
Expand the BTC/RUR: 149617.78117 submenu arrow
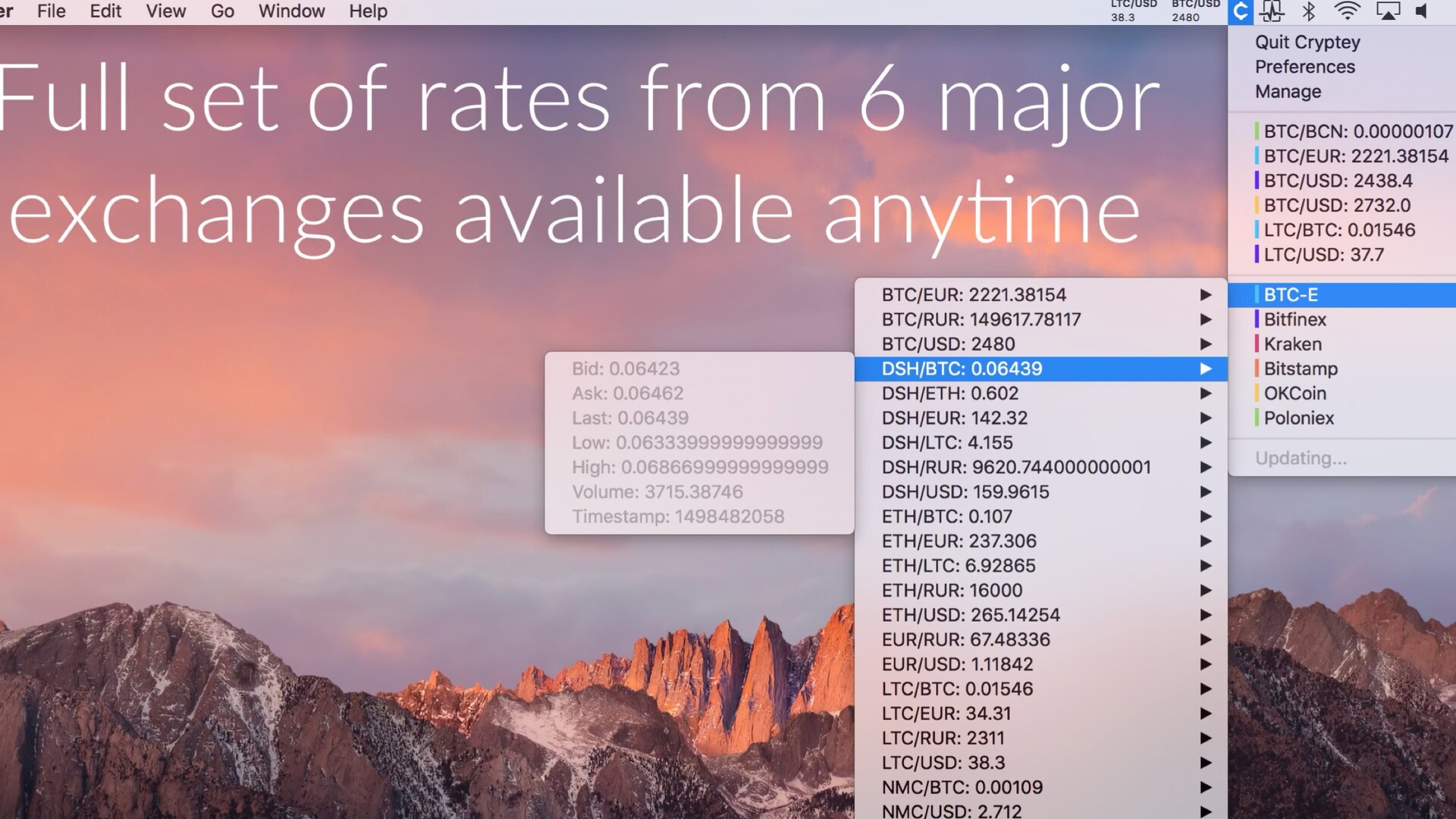click(1205, 319)
